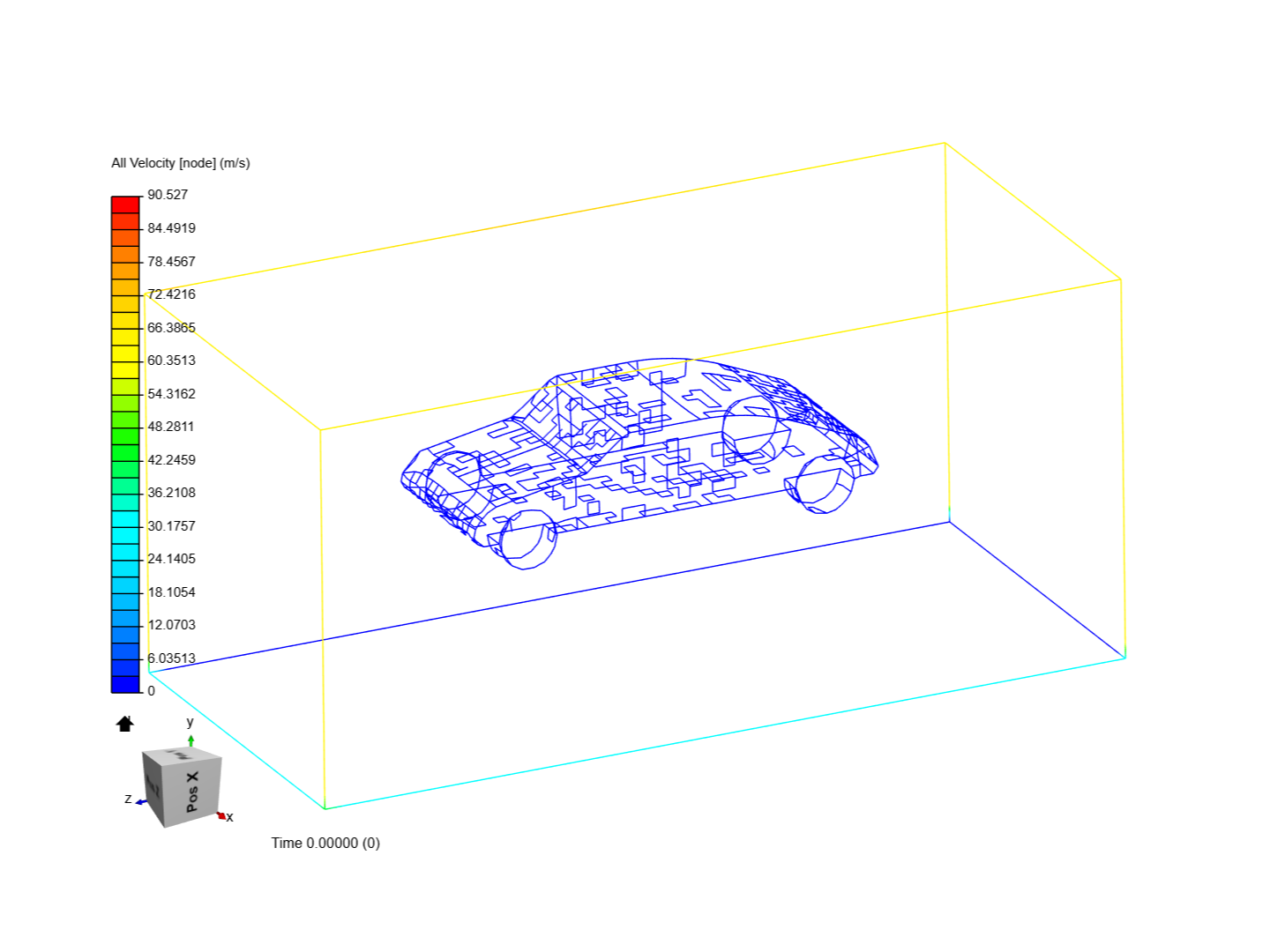1270x952 pixels.
Task: Click the legend value 84.4919
Action: point(171,228)
